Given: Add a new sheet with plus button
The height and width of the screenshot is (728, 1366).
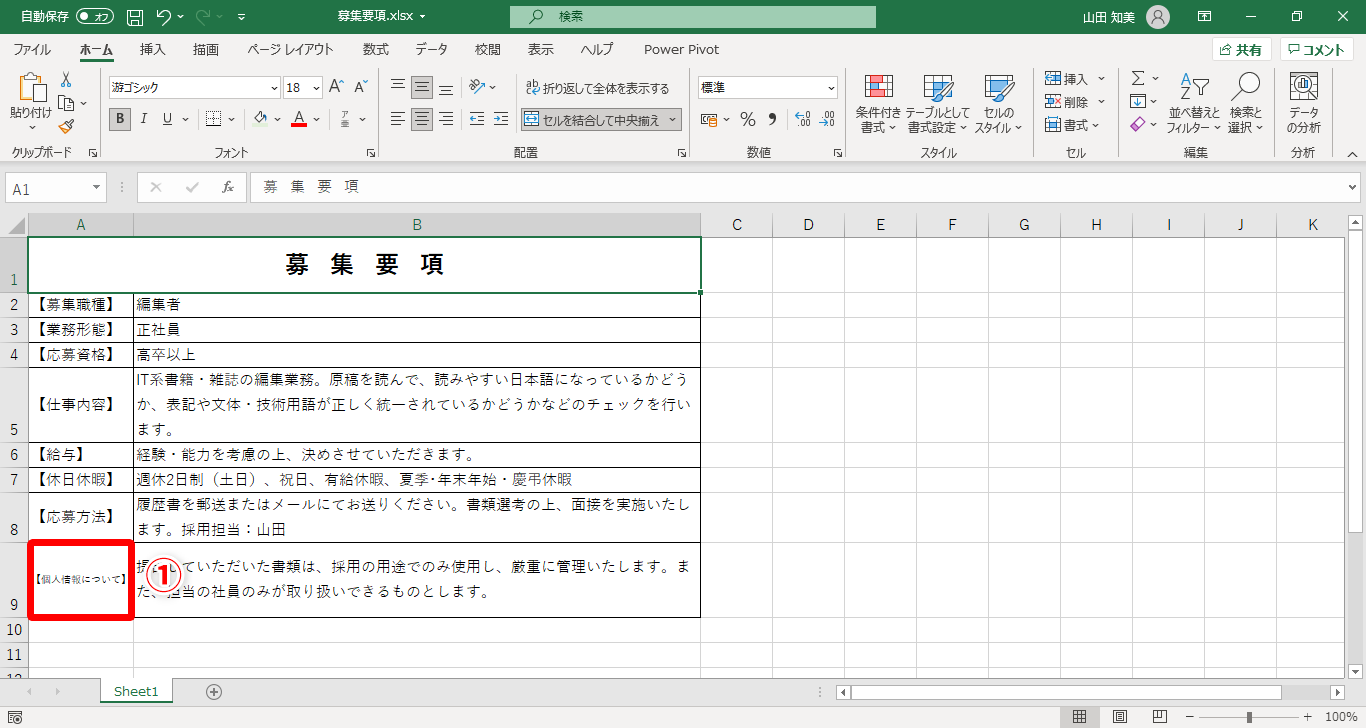Looking at the screenshot, I should pyautogui.click(x=213, y=692).
